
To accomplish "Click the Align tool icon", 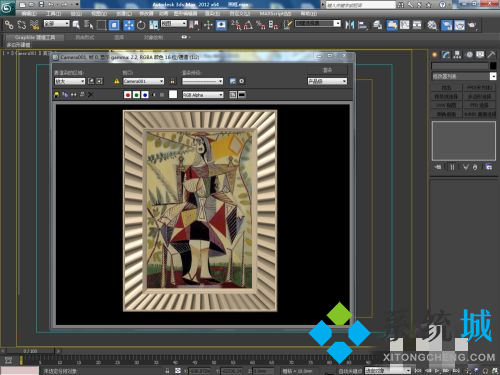I will (362, 25).
